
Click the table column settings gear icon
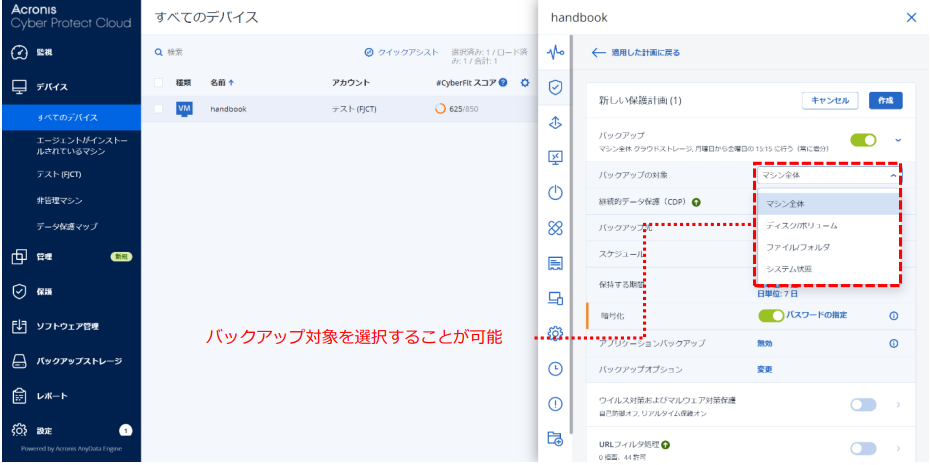click(x=525, y=82)
